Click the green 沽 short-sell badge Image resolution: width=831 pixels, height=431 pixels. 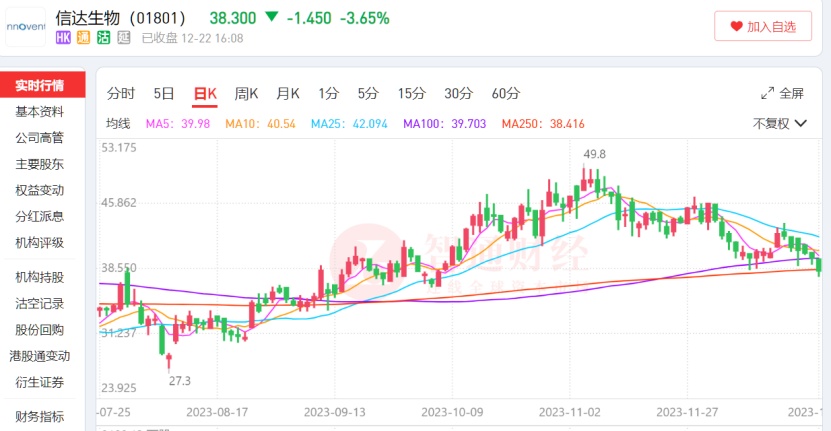[103, 38]
